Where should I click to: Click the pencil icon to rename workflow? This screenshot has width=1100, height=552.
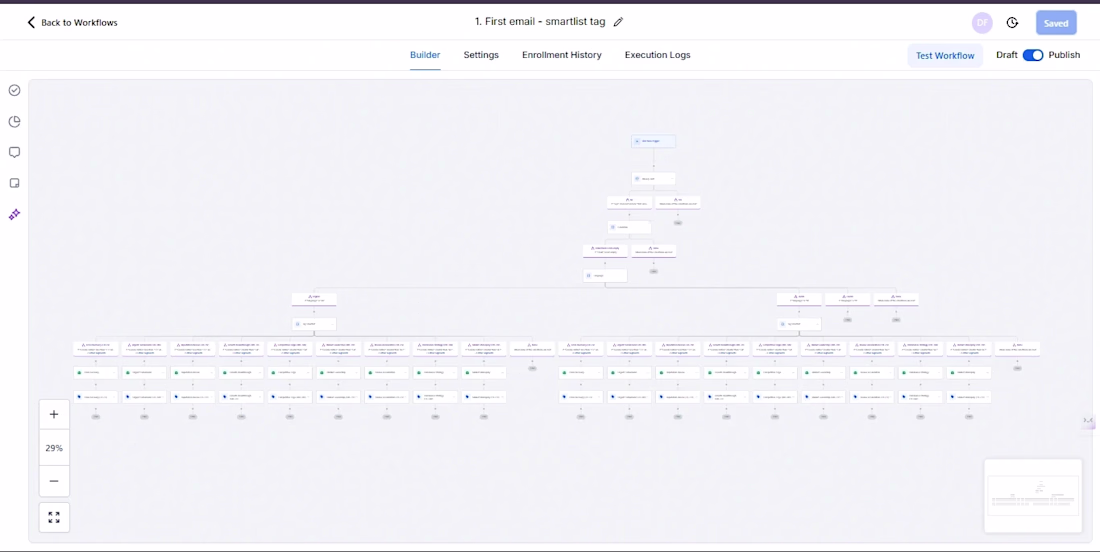click(618, 22)
